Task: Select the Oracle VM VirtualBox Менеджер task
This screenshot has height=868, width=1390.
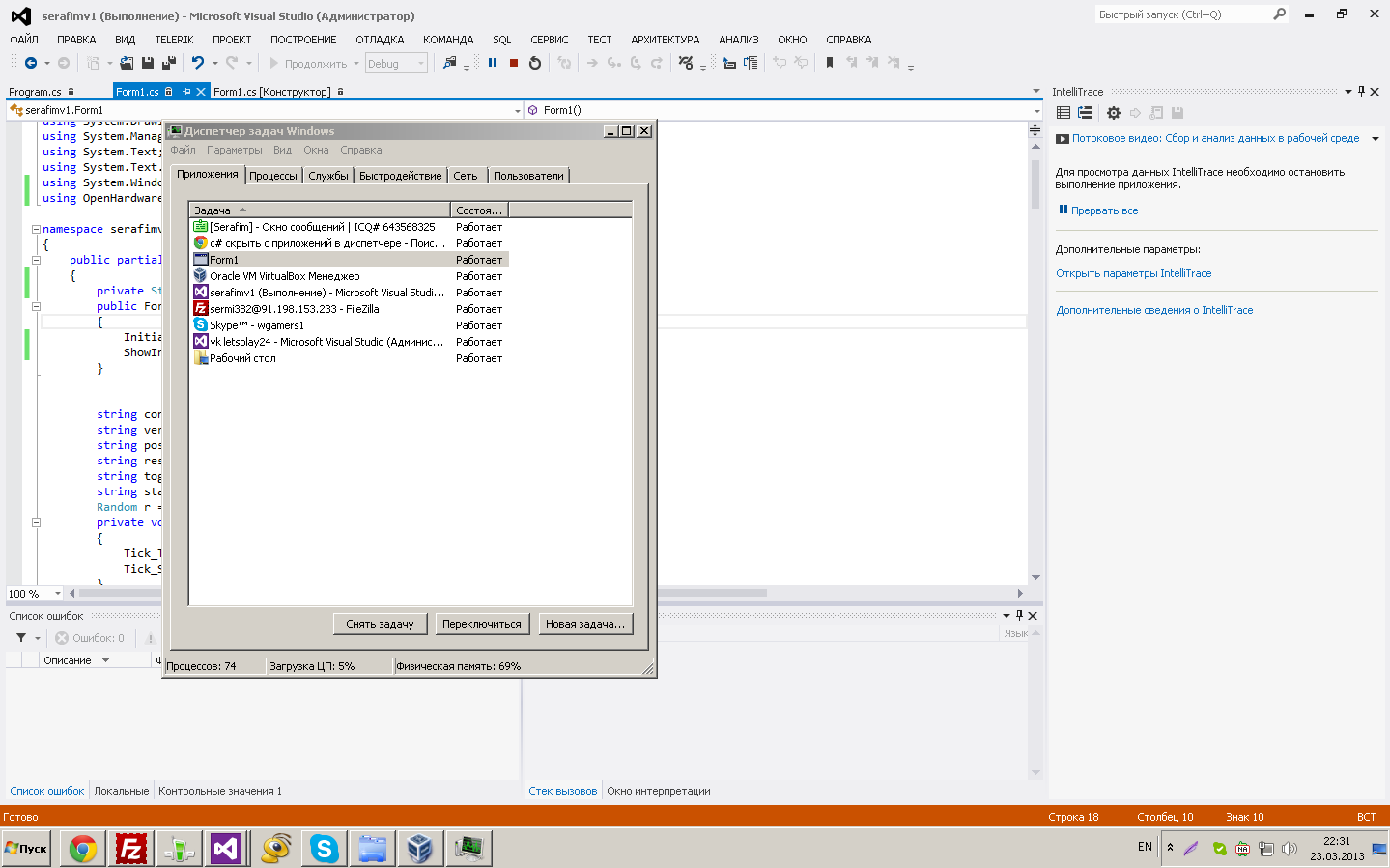Action: [x=349, y=276]
